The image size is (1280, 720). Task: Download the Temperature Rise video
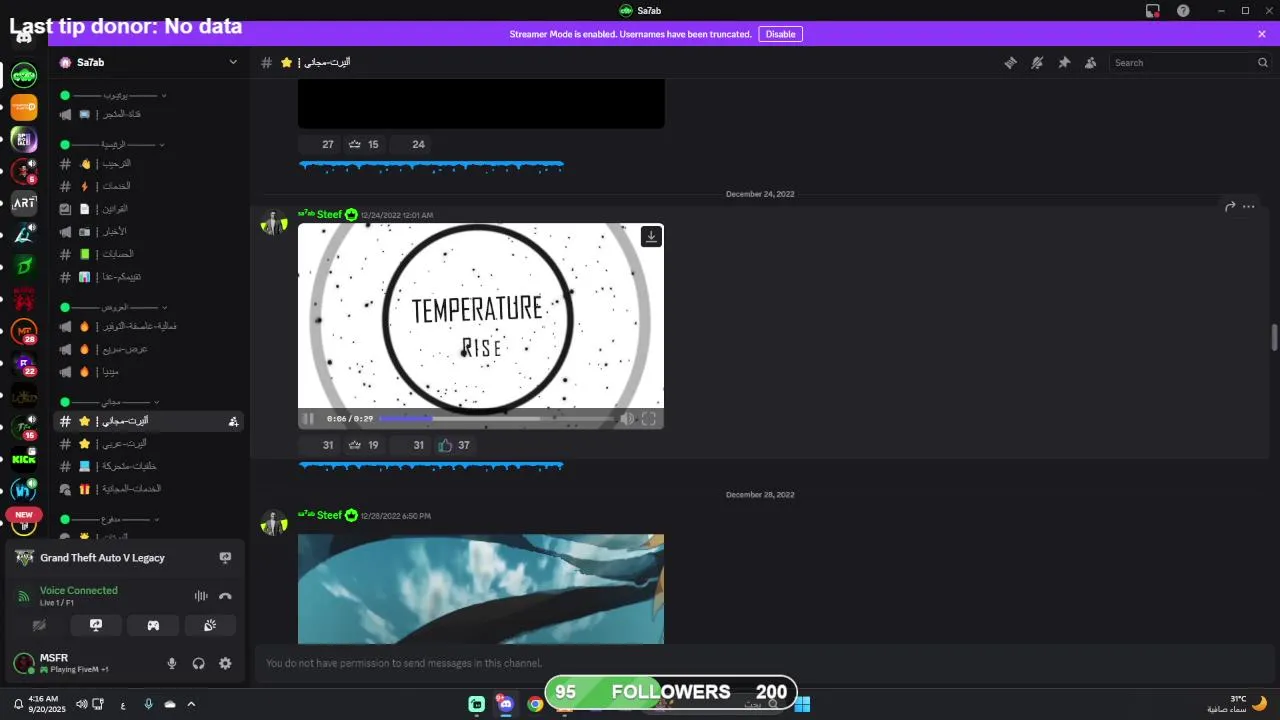coord(651,236)
